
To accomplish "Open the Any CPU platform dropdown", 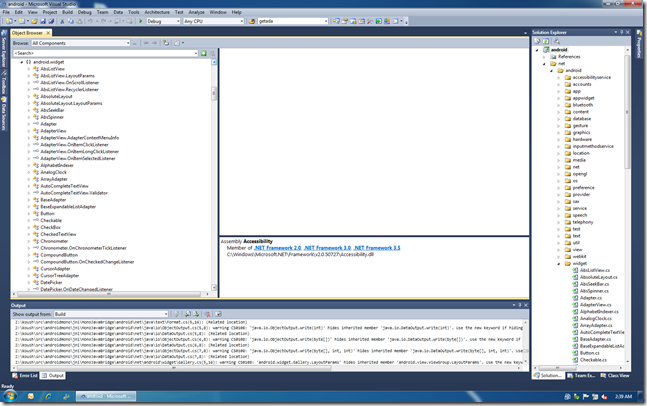I will [213, 21].
